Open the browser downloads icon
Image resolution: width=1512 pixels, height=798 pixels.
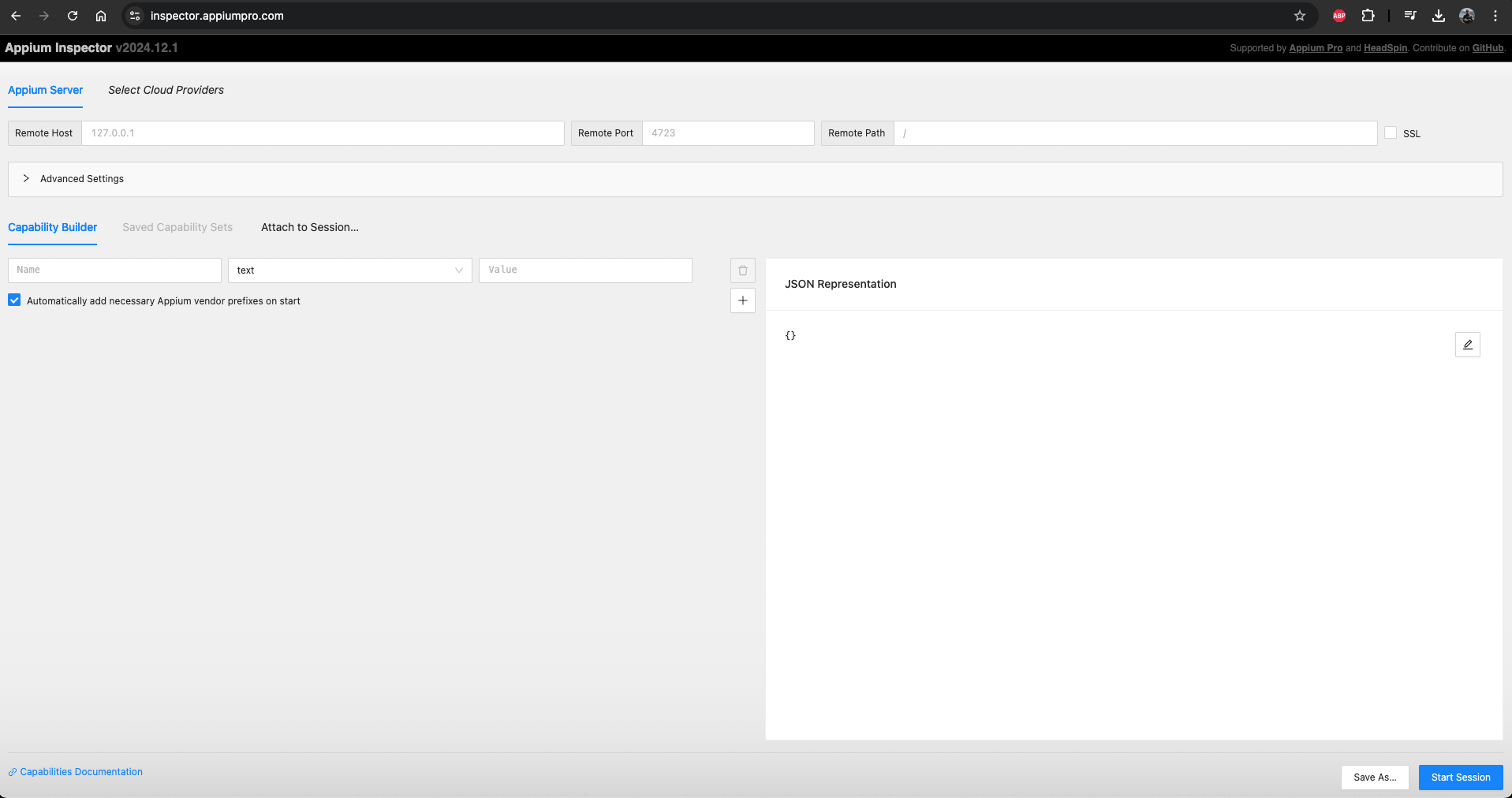[1438, 15]
